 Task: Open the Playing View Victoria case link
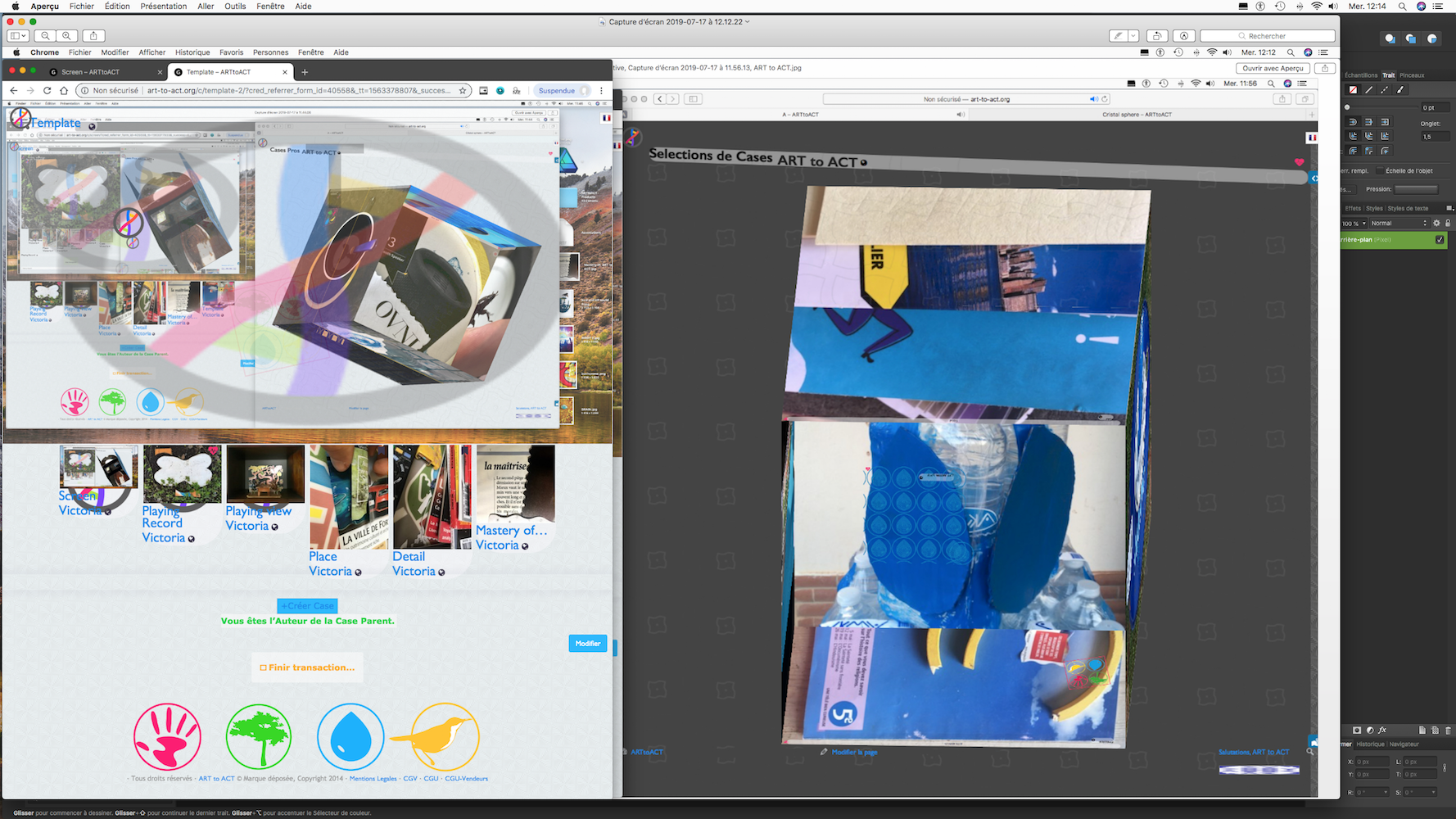(258, 518)
